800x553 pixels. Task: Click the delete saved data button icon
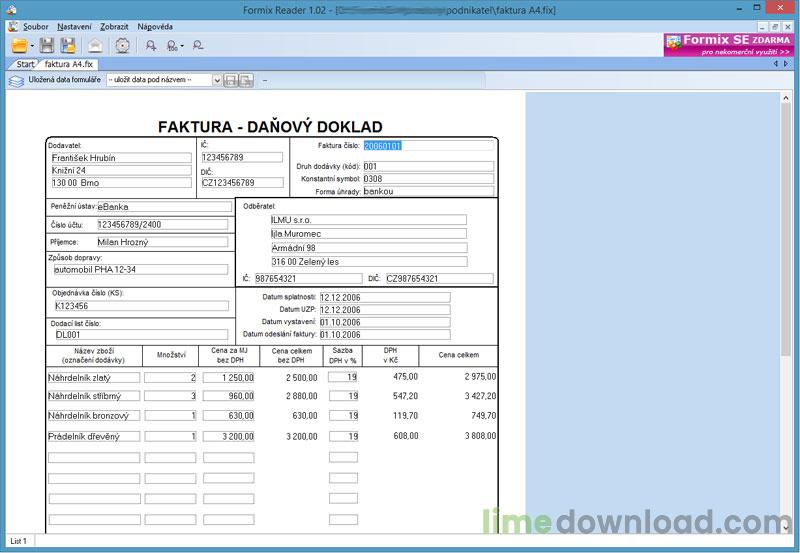point(246,80)
